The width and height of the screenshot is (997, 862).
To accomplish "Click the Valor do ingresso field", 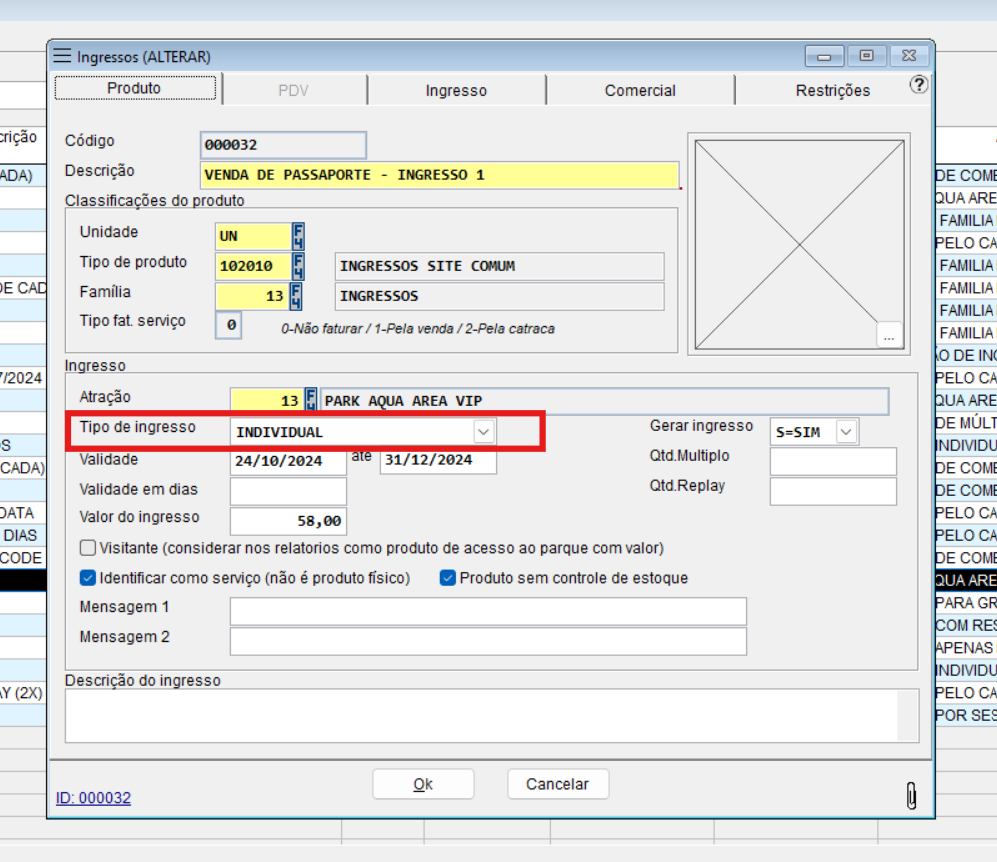I will click(288, 521).
